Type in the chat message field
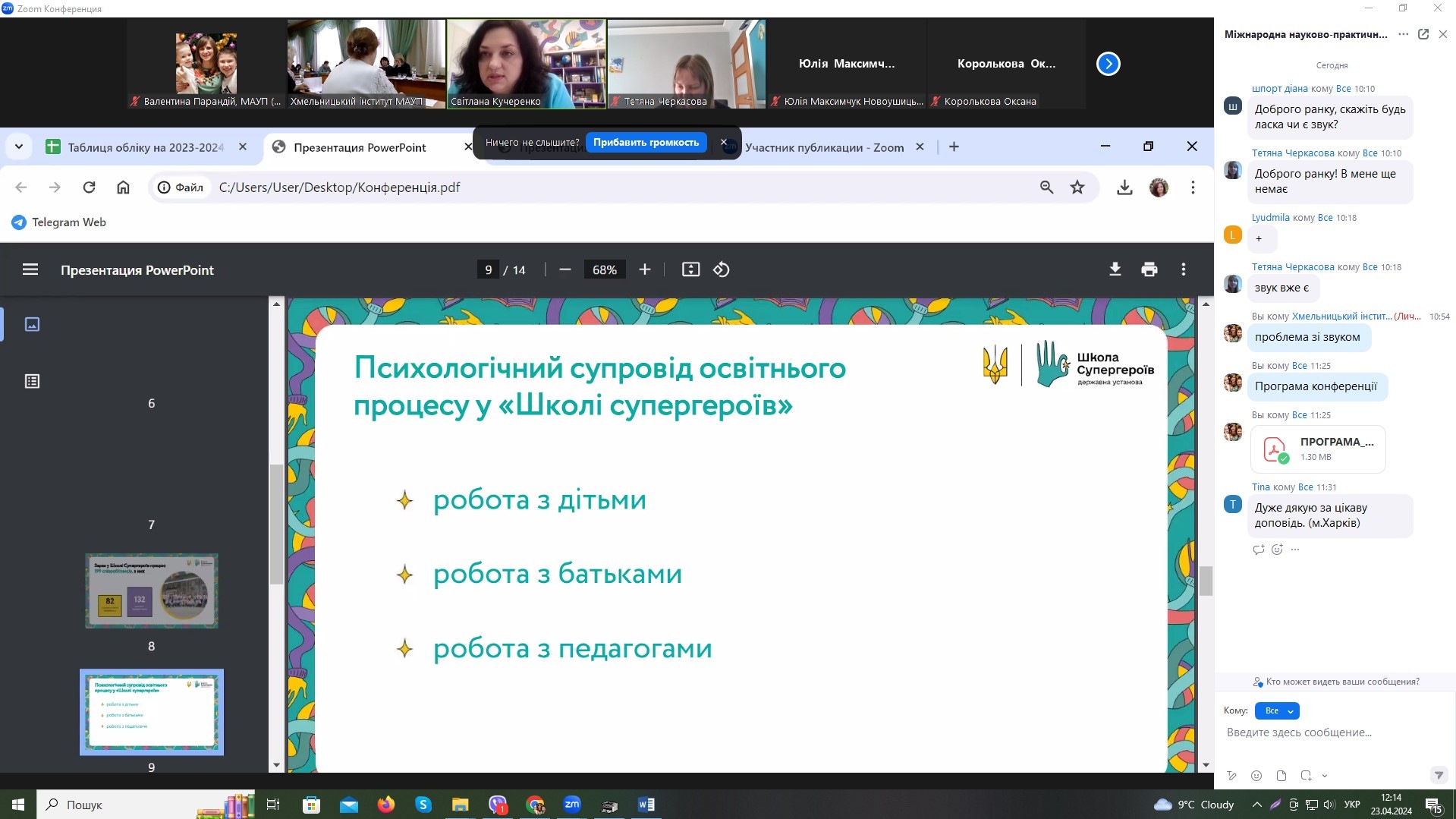1456x819 pixels. (1328, 732)
